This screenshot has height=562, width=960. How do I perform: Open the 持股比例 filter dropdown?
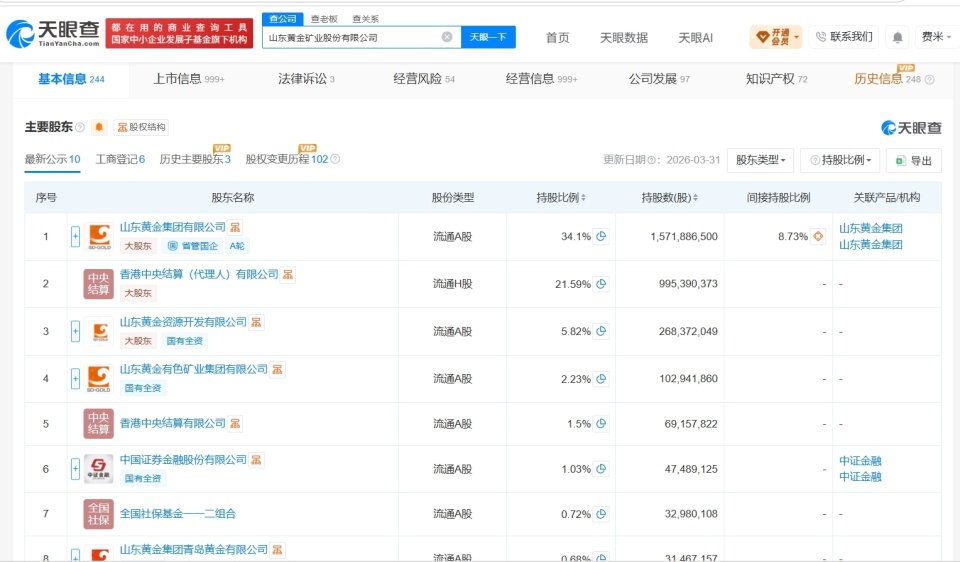click(840, 160)
